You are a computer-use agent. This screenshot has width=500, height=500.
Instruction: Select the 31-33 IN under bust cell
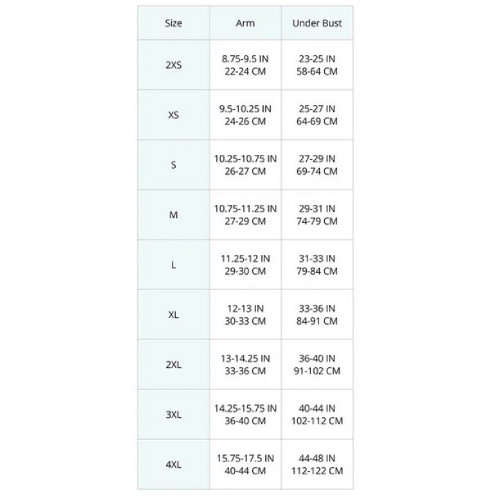[317, 265]
